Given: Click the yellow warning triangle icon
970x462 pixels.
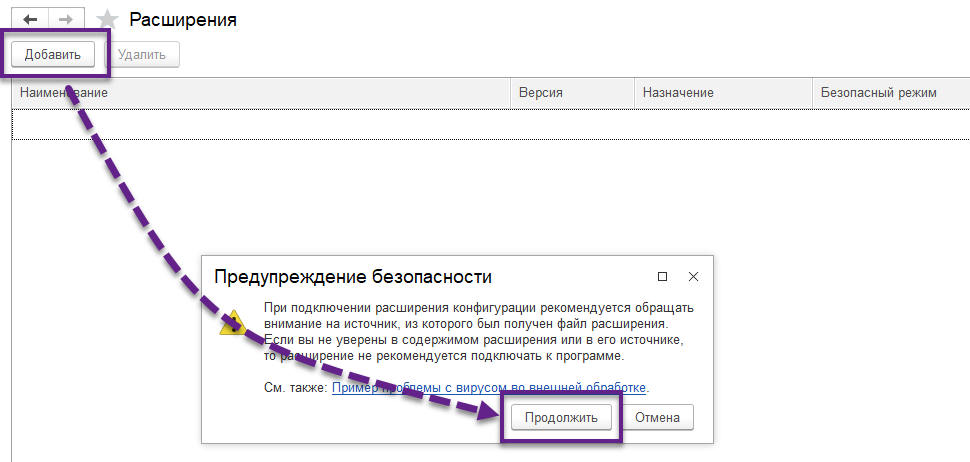Looking at the screenshot, I should click(233, 323).
